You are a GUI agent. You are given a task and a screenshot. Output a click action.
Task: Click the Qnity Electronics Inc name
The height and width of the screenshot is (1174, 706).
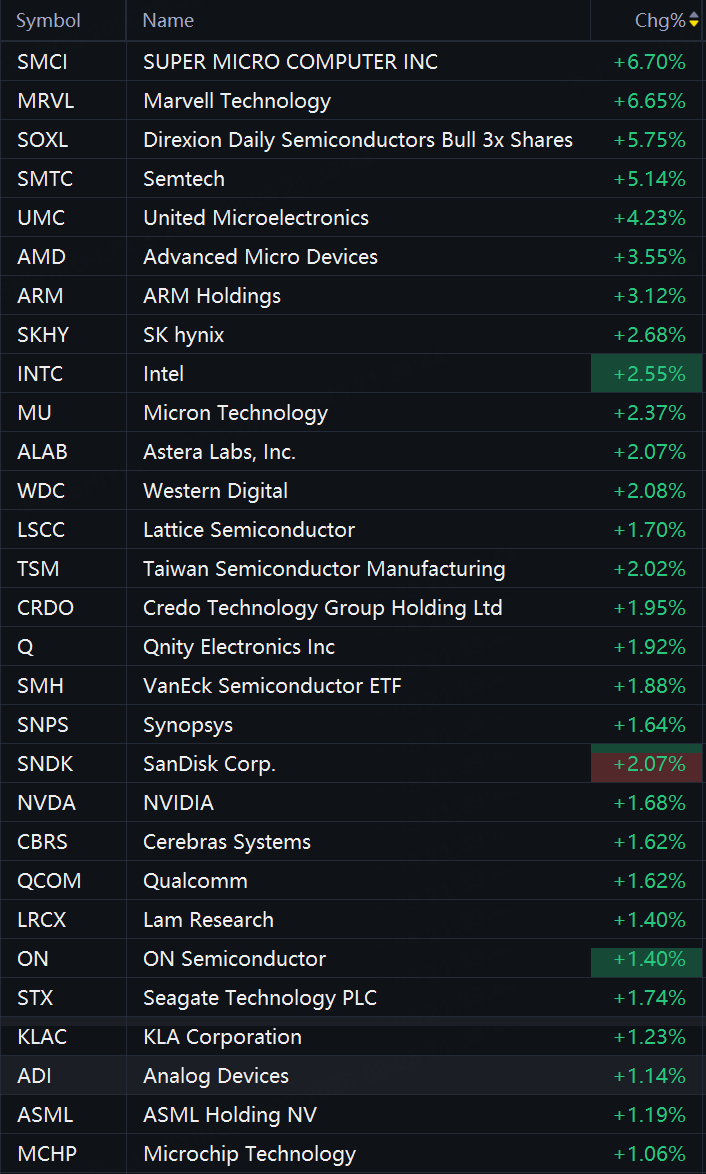[239, 647]
